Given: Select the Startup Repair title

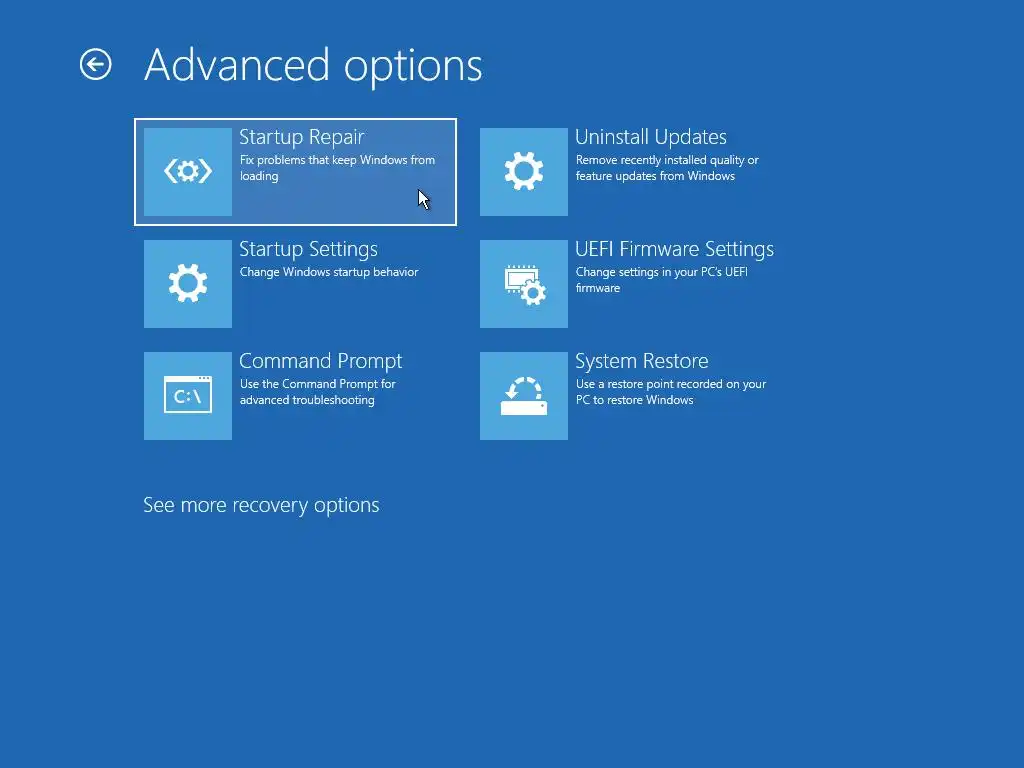Looking at the screenshot, I should pos(302,137).
